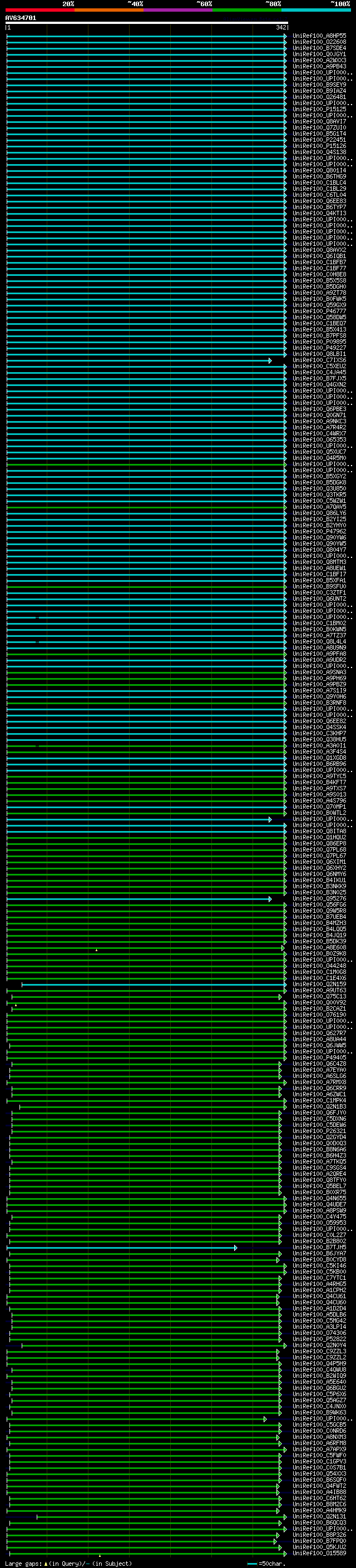The image size is (356, 1568).
Task: Select hit label UniRef100_B2CAZ1
Action: tap(319, 1008)
